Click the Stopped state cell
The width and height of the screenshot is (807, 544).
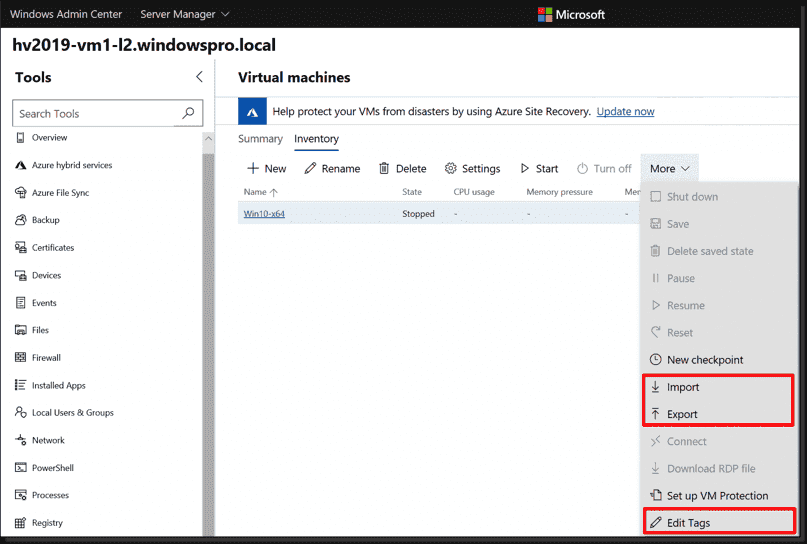tap(418, 214)
